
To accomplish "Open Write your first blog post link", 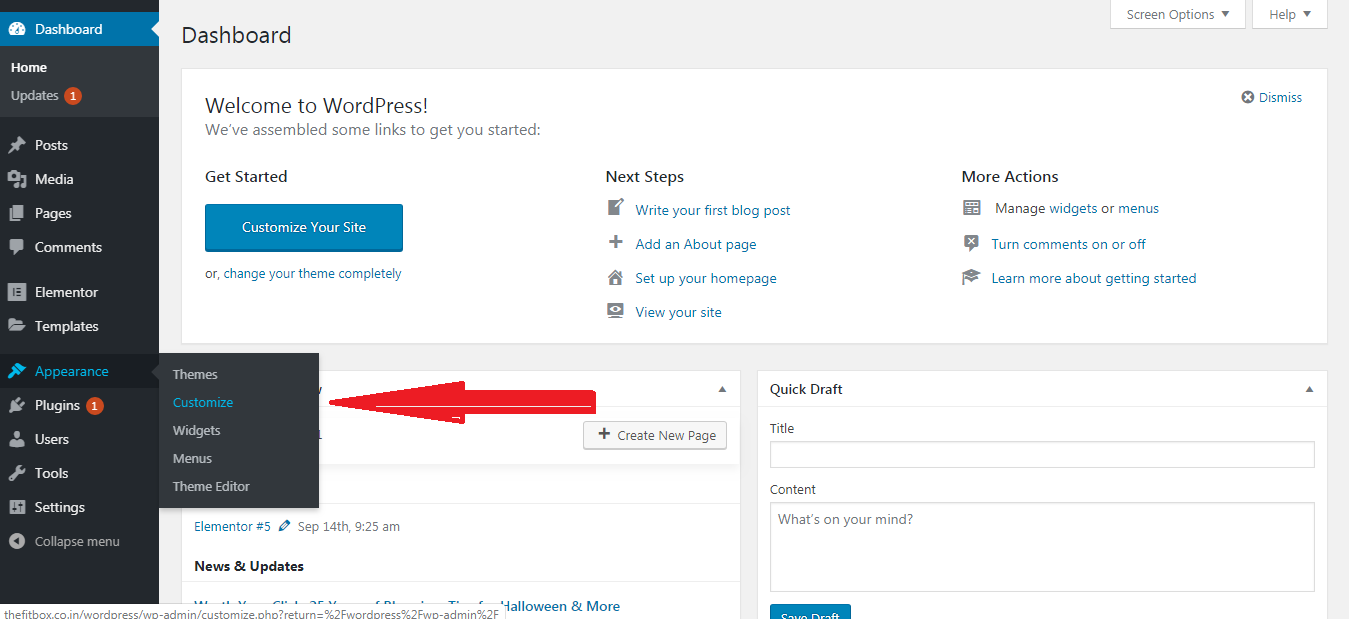I will [x=713, y=210].
